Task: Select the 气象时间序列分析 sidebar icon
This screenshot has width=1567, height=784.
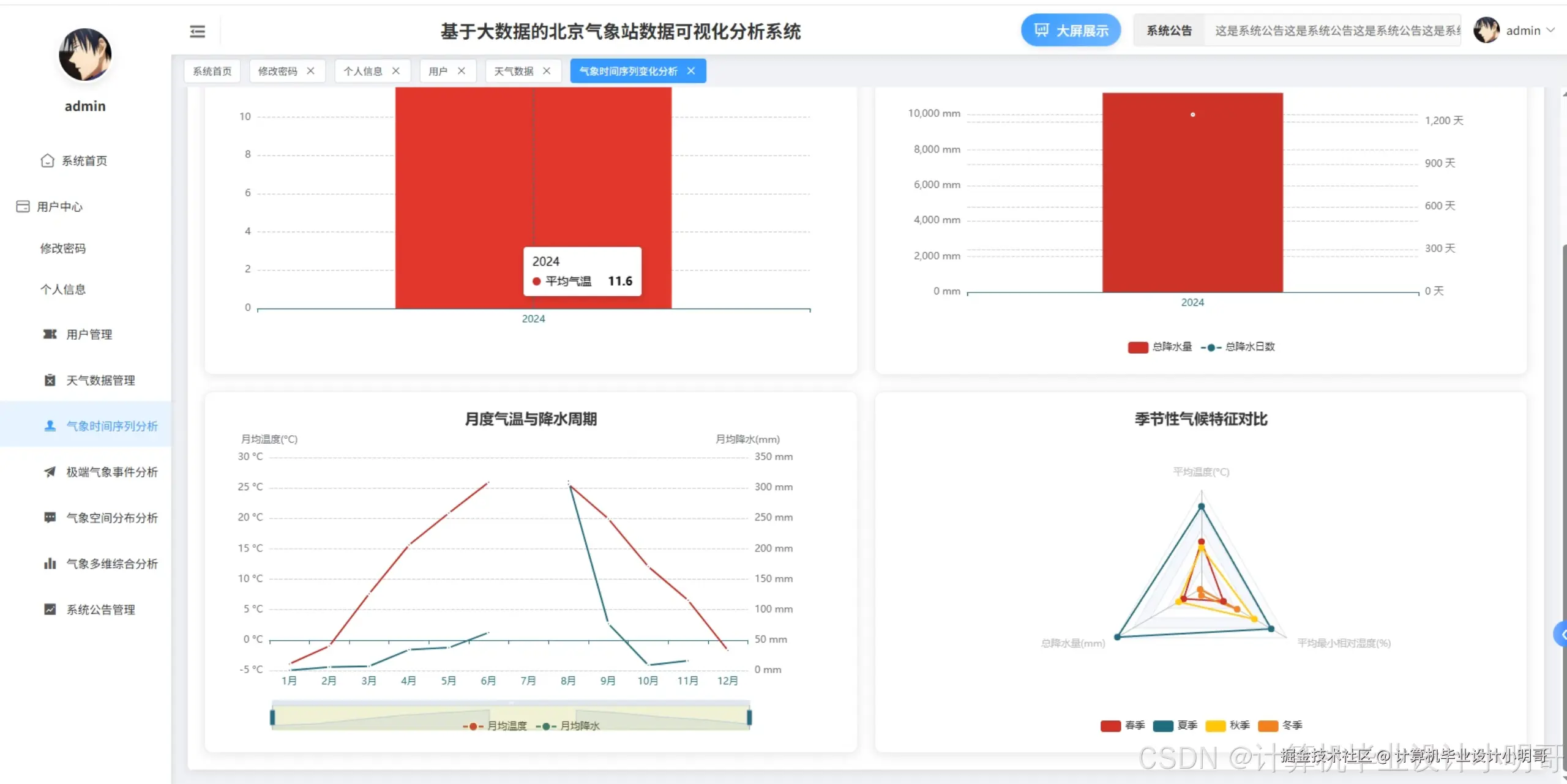Action: (x=50, y=426)
